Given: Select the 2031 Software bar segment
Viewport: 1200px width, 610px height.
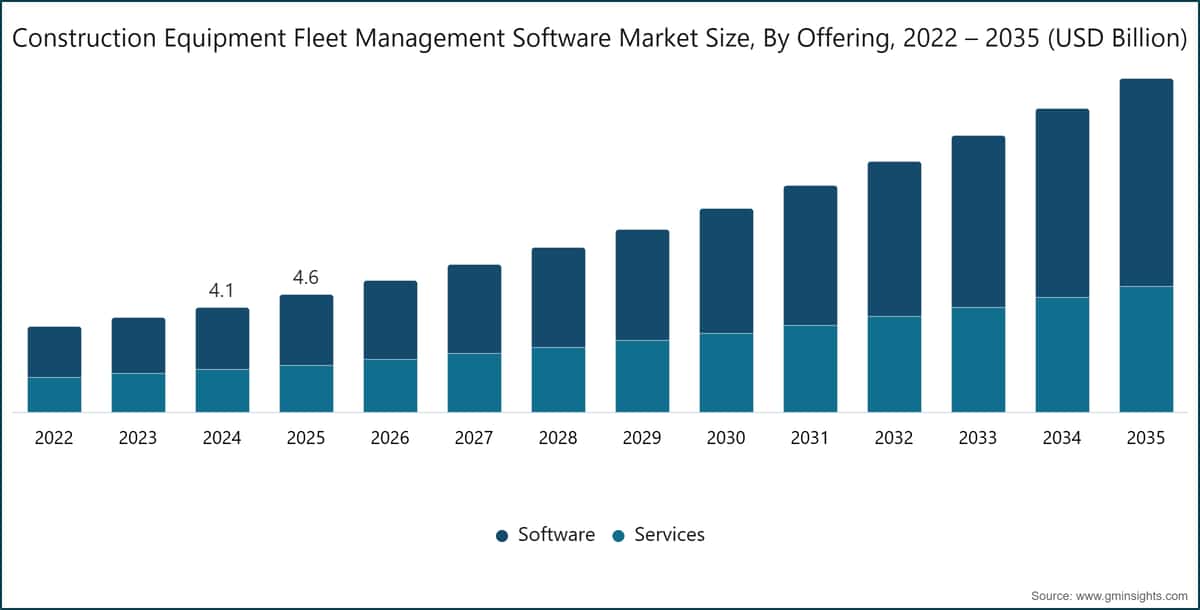Looking at the screenshot, I should tap(810, 256).
